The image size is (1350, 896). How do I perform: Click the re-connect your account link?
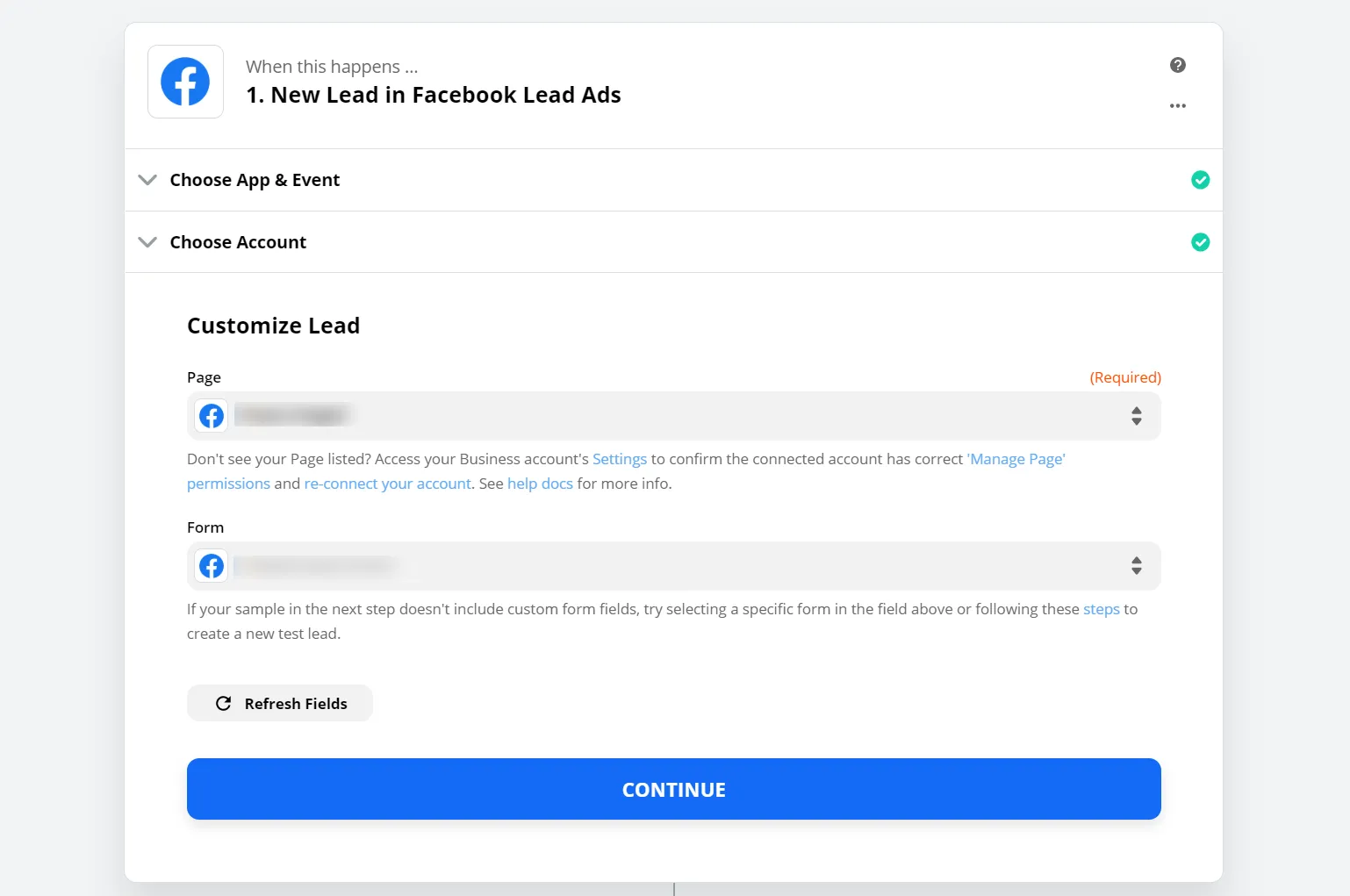tap(387, 484)
